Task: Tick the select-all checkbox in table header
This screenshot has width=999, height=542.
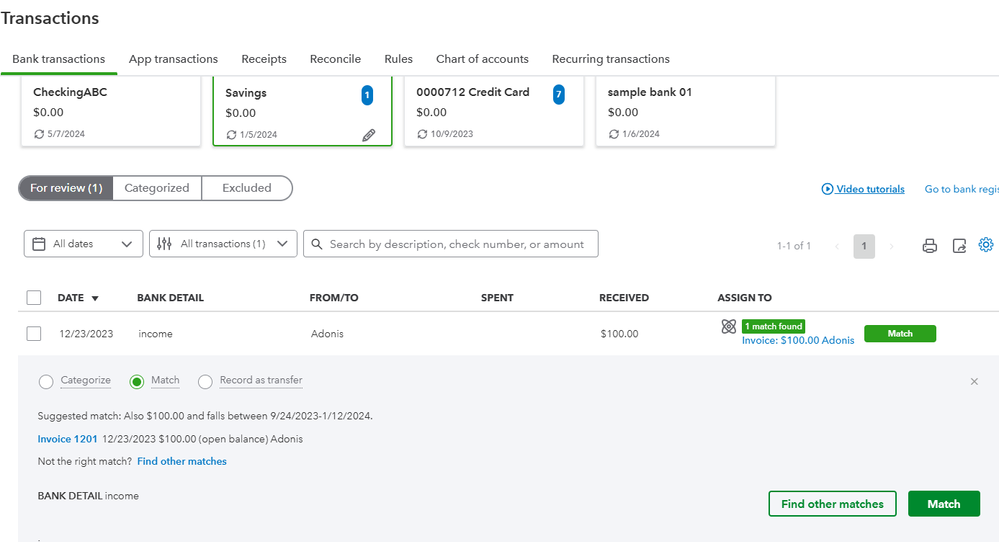Action: click(x=34, y=298)
